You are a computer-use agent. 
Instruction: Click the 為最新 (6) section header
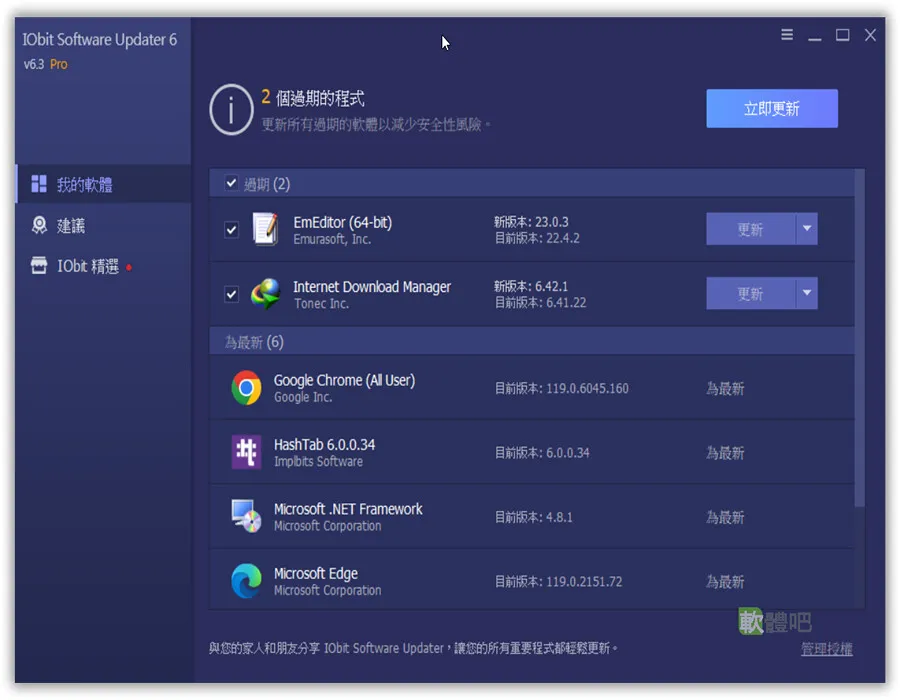[532, 342]
